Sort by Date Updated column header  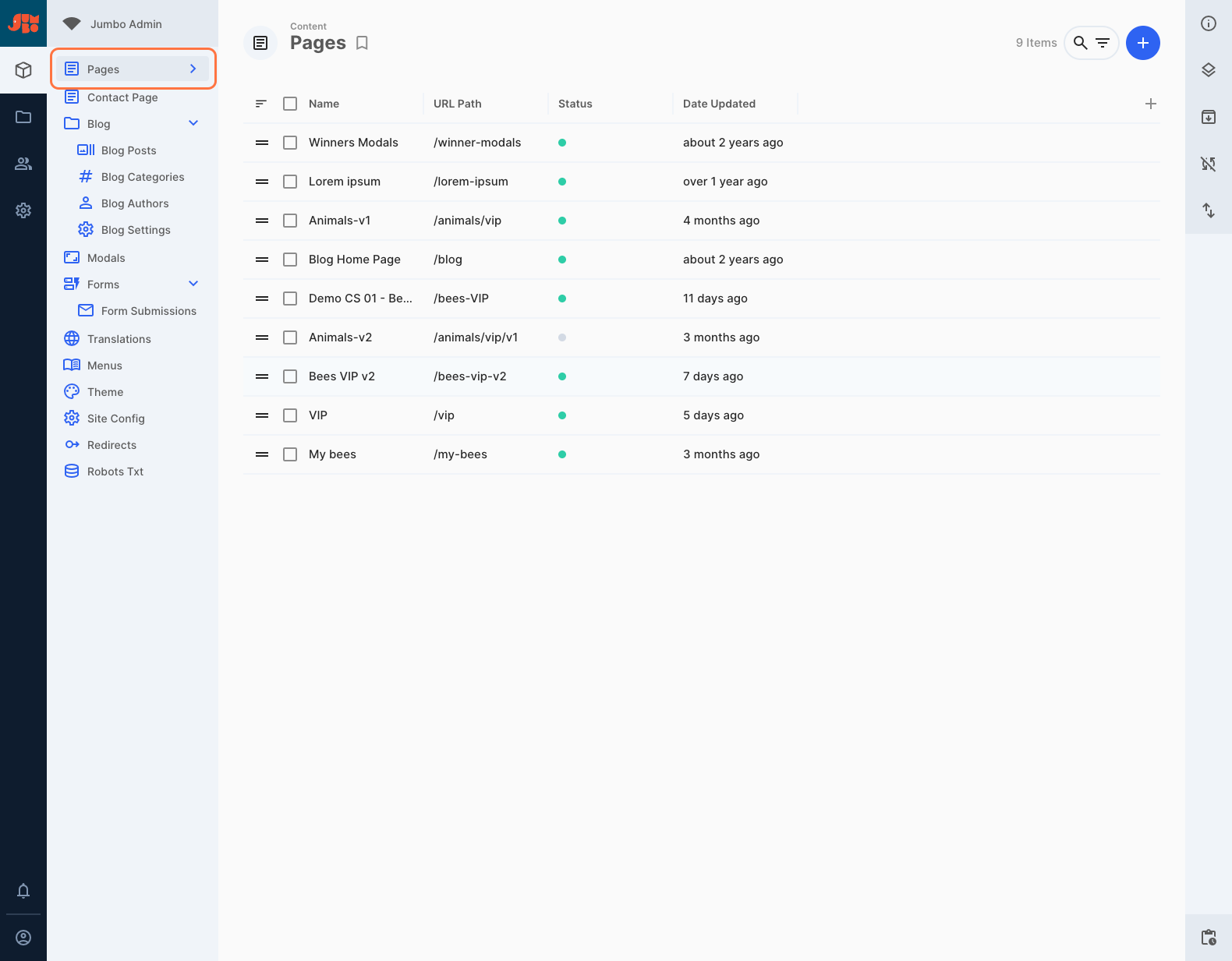coord(719,104)
